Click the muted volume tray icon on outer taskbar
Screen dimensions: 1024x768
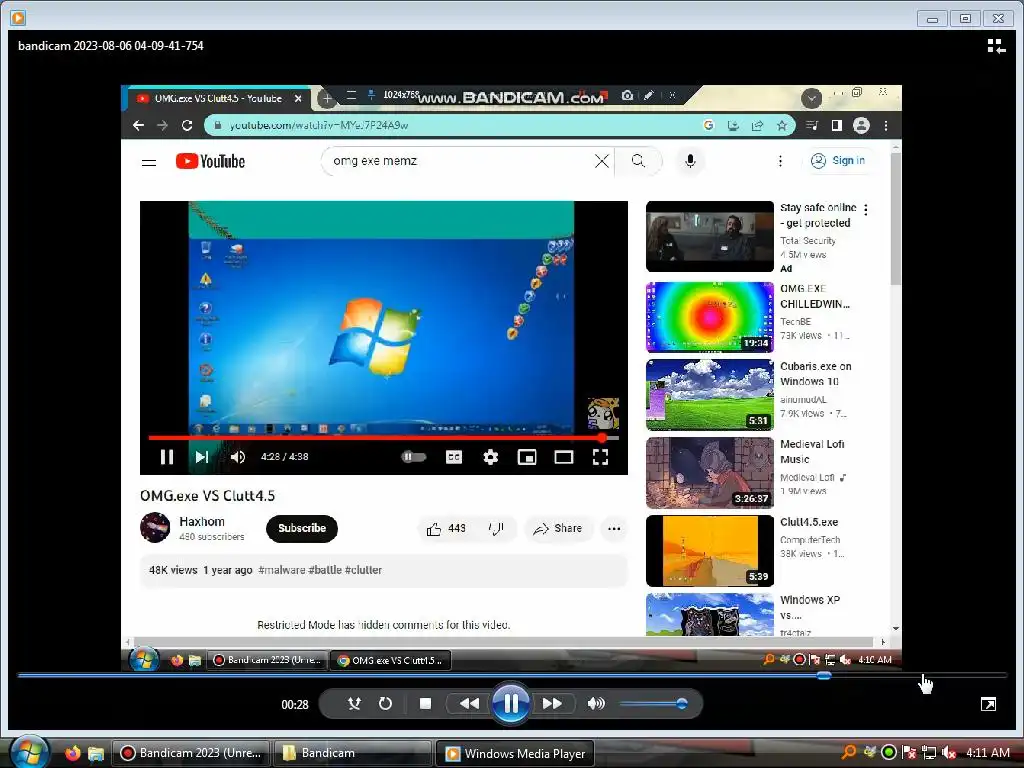pos(949,752)
